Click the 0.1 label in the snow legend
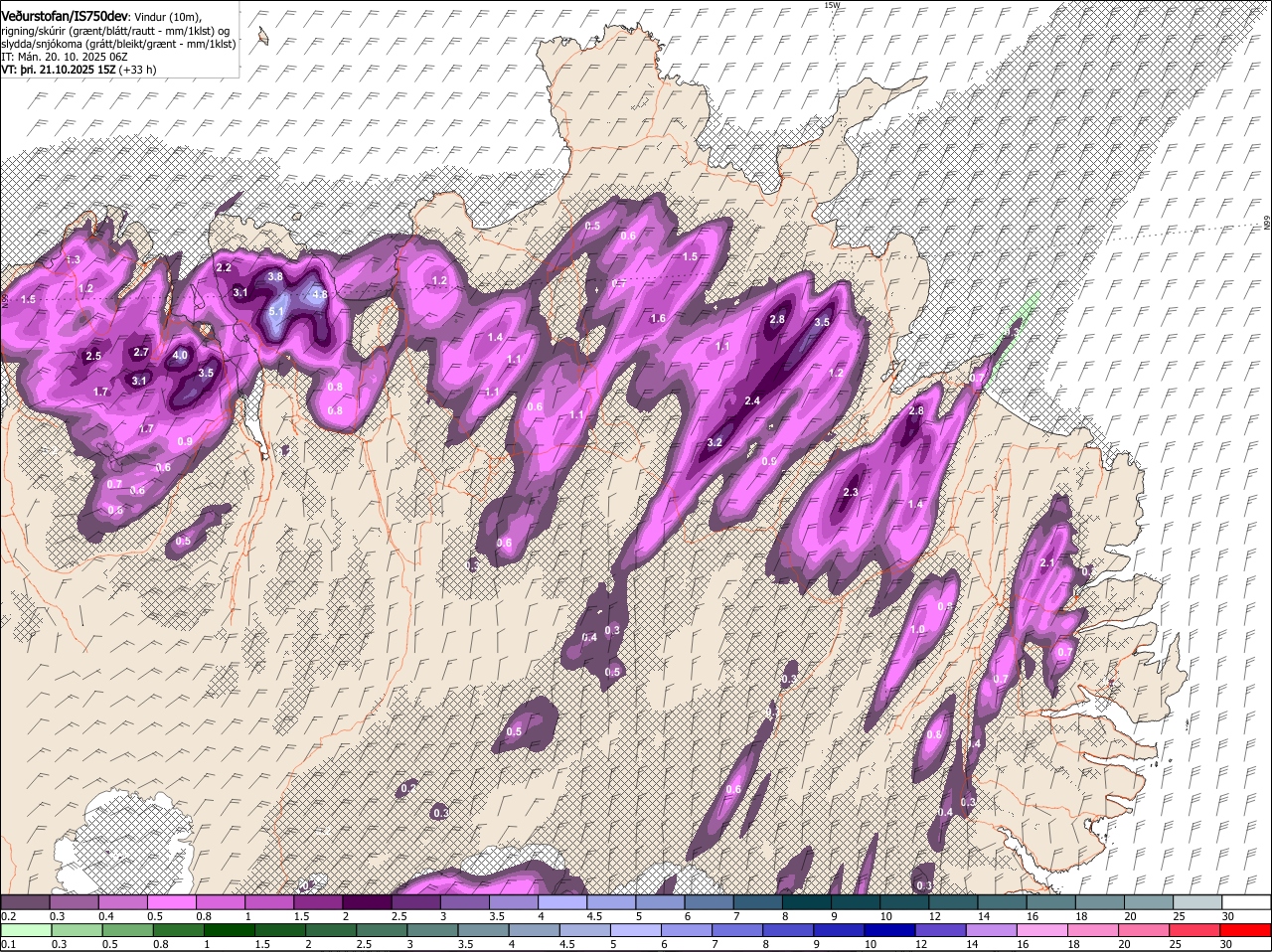 coord(8,944)
